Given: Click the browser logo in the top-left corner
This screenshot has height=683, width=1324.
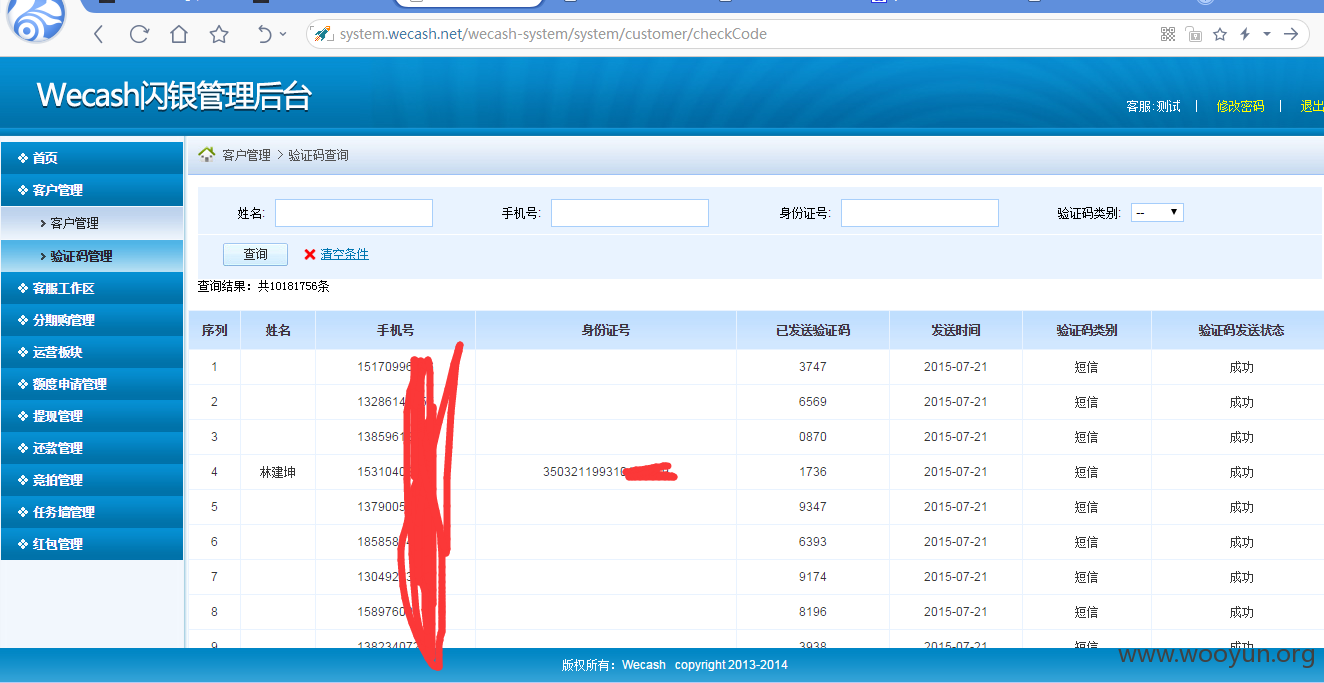Looking at the screenshot, I should (37, 18).
